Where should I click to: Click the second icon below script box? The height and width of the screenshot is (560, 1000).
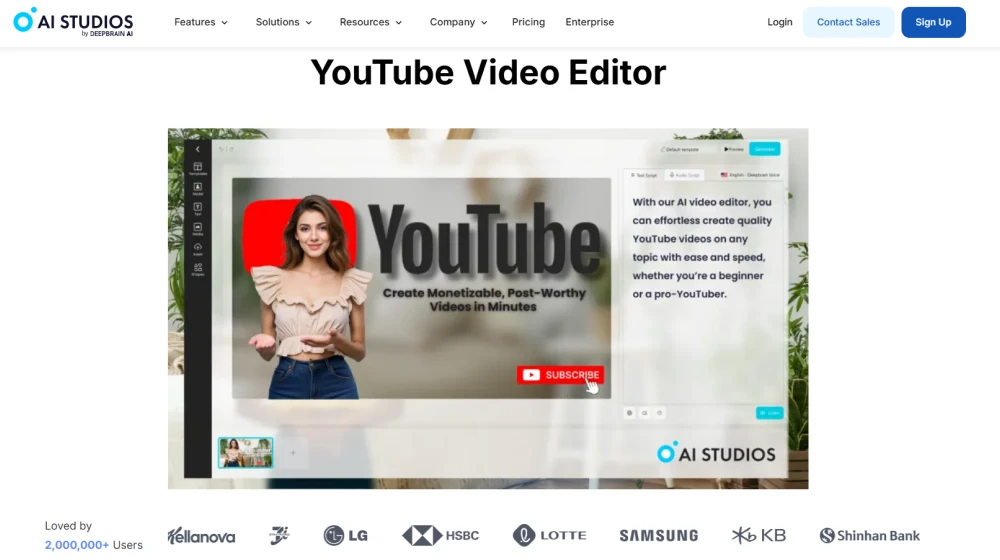(645, 413)
